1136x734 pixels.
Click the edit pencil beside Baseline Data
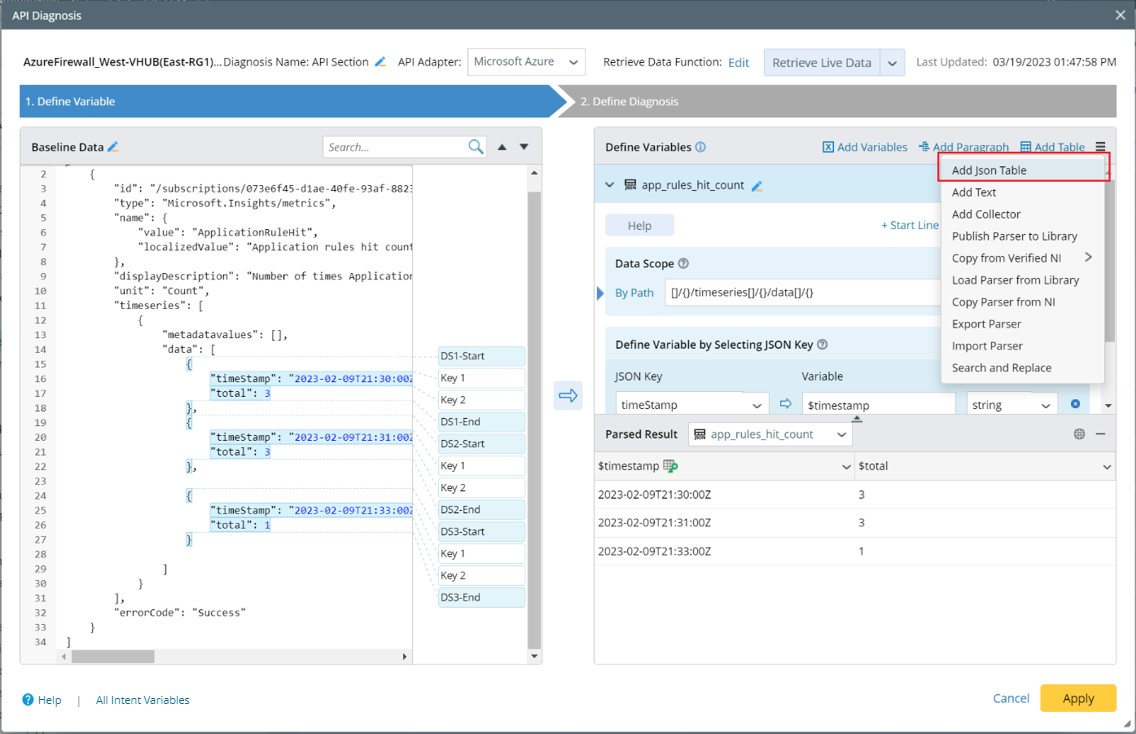113,148
